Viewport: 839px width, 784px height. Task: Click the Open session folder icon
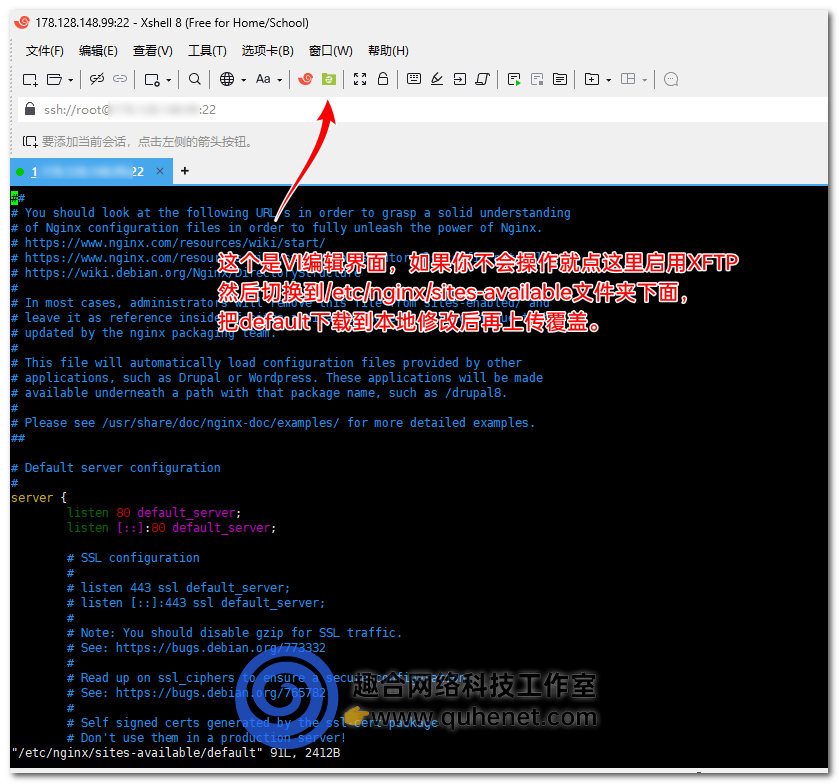coord(54,80)
